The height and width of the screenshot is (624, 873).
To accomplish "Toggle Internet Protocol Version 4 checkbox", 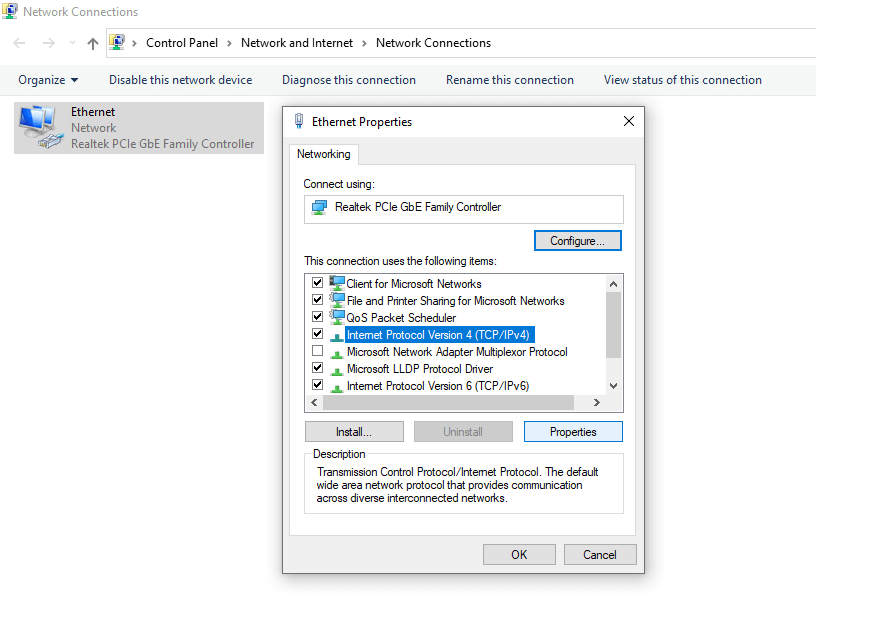I will click(x=317, y=334).
